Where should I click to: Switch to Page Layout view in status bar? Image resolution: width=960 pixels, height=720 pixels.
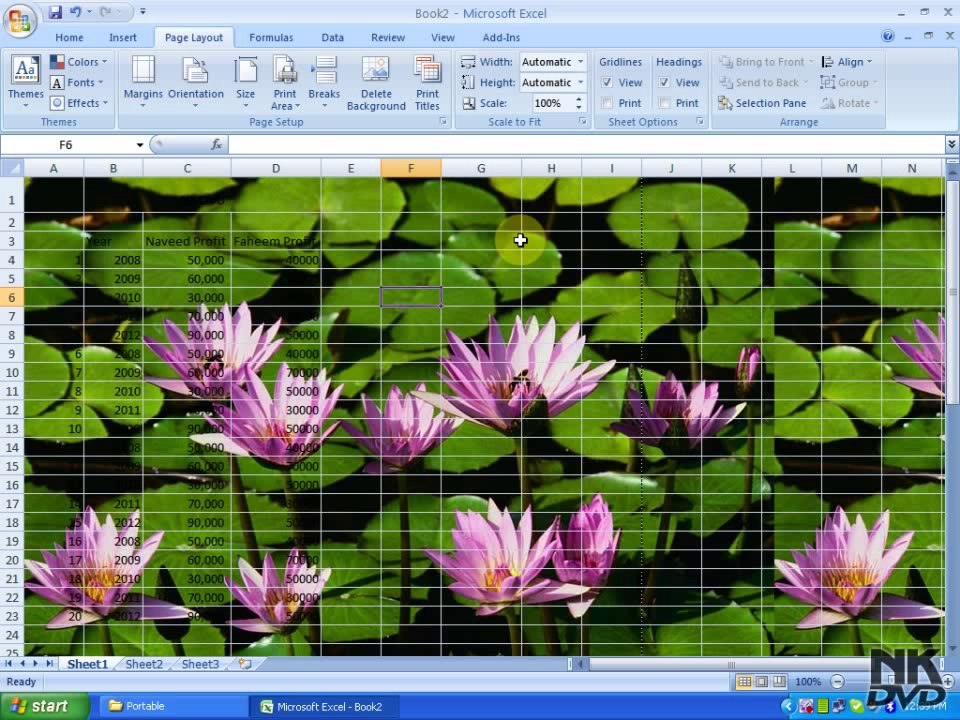[x=762, y=681]
